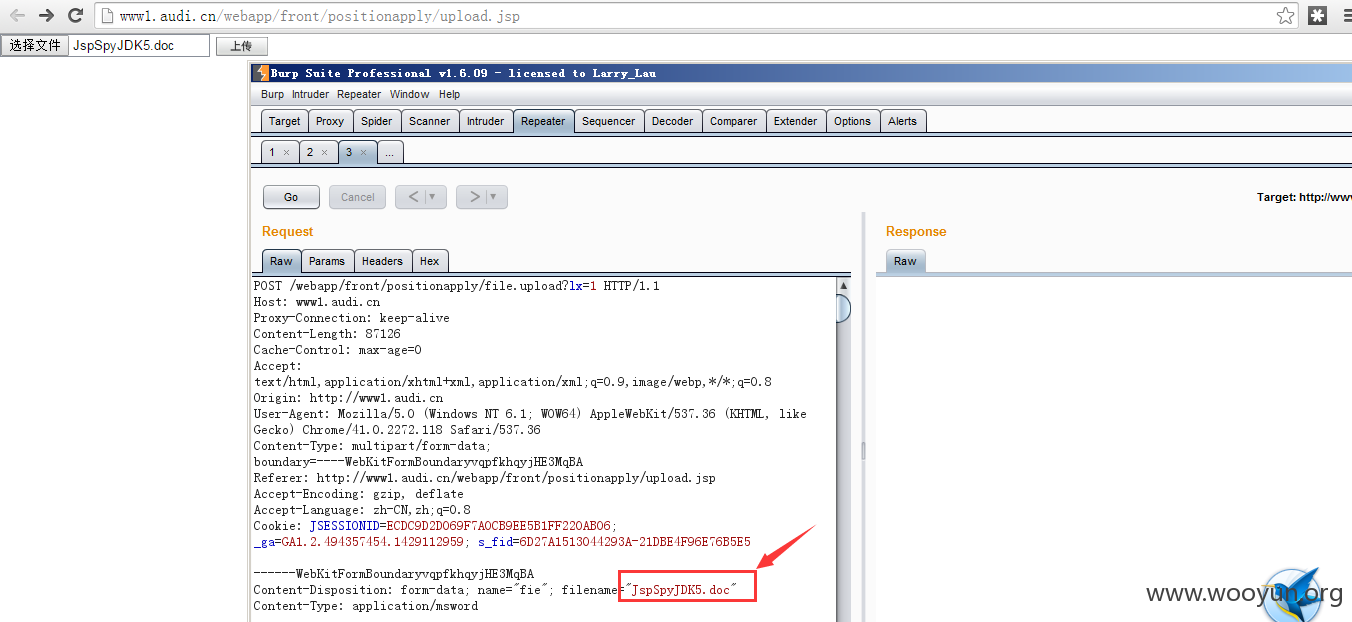Switch to the Proxy tab
The image size is (1352, 622).
click(x=330, y=121)
